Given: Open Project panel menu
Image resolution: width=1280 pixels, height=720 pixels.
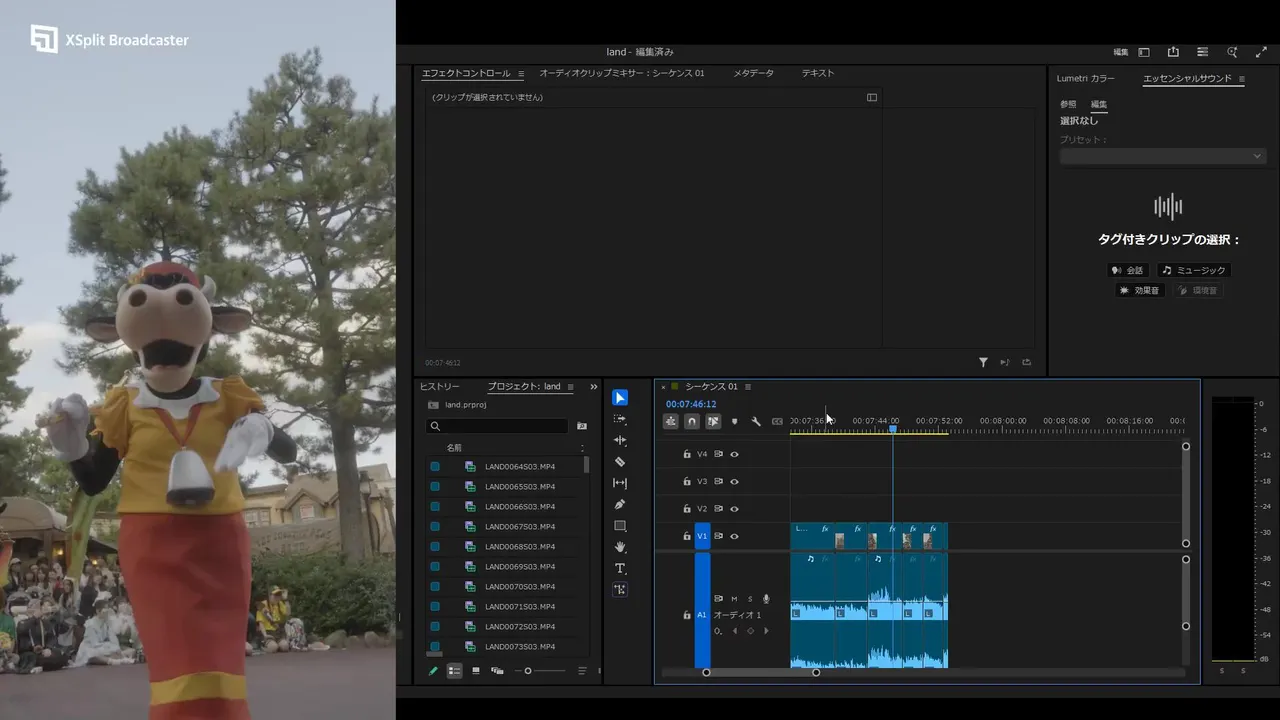Looking at the screenshot, I should tap(570, 387).
